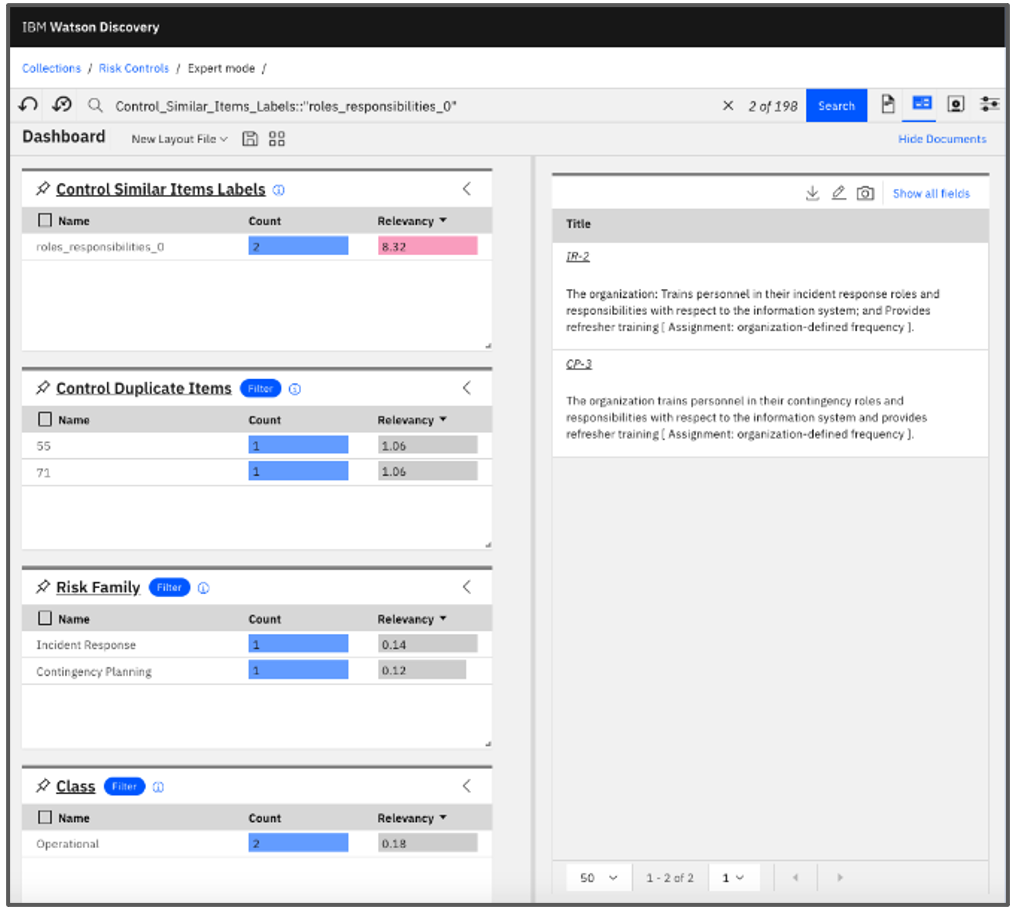This screenshot has width=1014, height=913.
Task: Collapse the Class panel
Action: point(467,786)
